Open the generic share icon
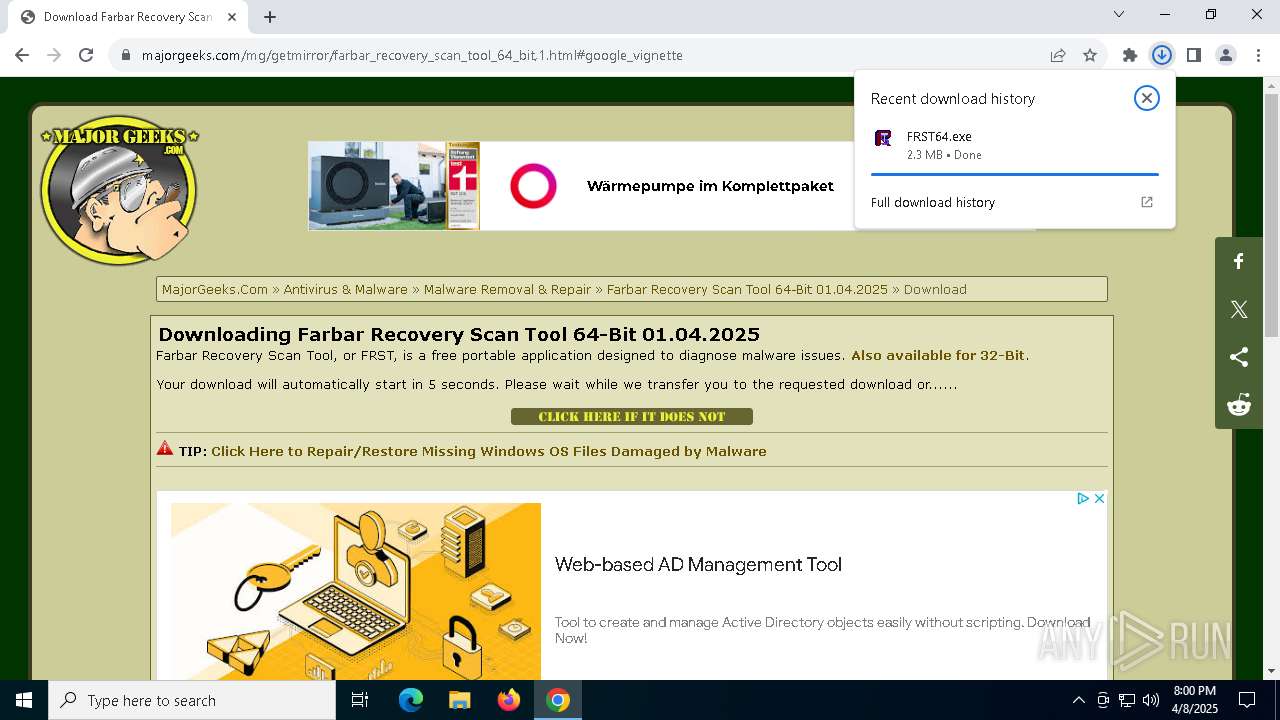 pos(1239,357)
